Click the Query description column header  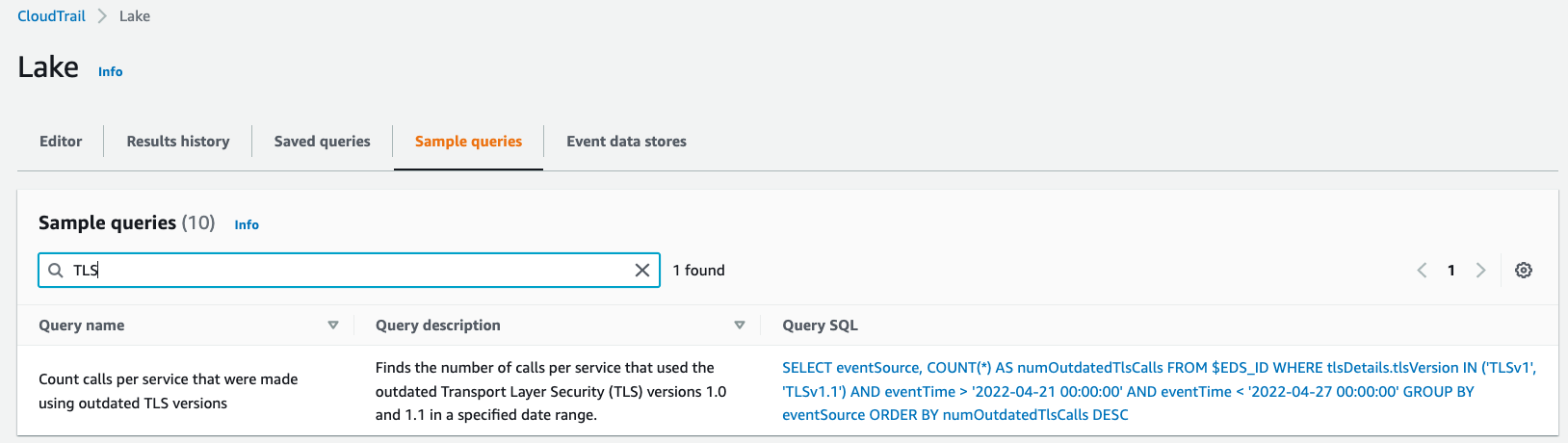point(438,326)
